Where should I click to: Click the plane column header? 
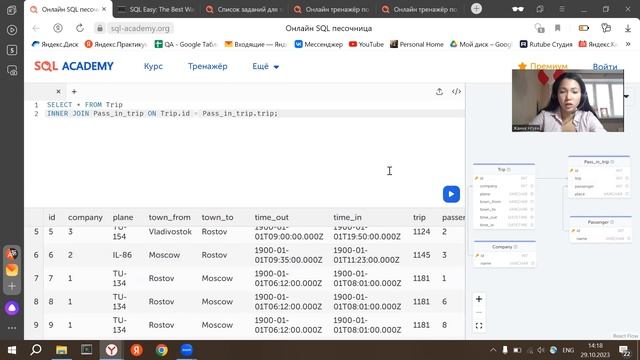click(x=123, y=217)
